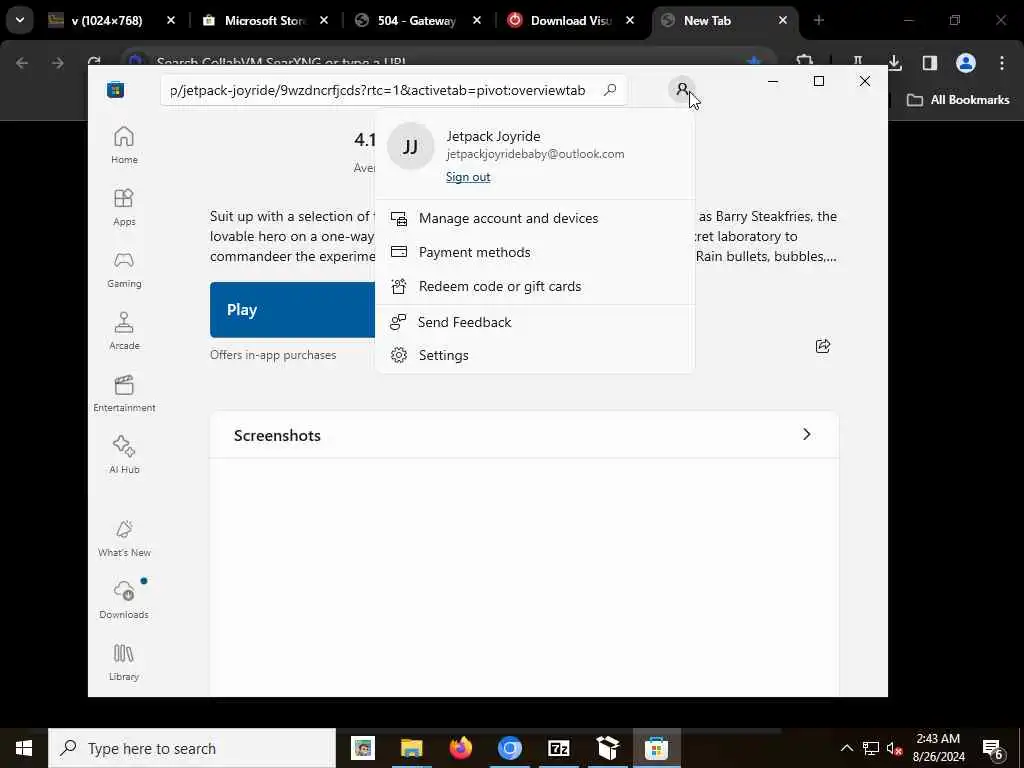This screenshot has width=1024, height=768.
Task: Click the Store search address field
Action: (x=393, y=90)
